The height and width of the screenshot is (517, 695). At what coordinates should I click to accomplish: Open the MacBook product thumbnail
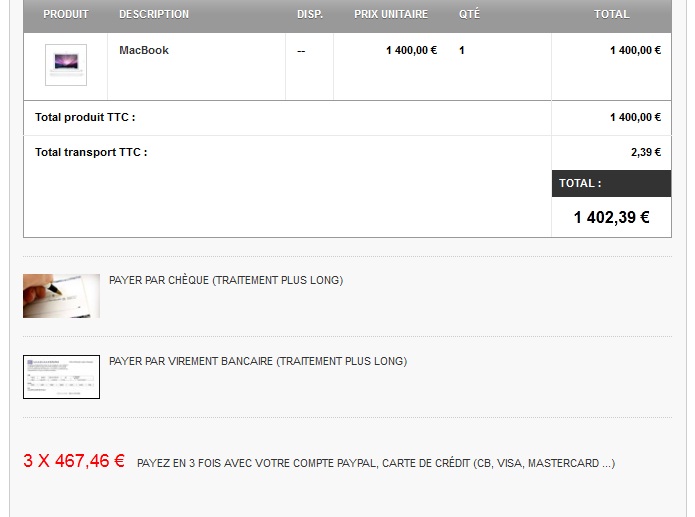(x=66, y=65)
